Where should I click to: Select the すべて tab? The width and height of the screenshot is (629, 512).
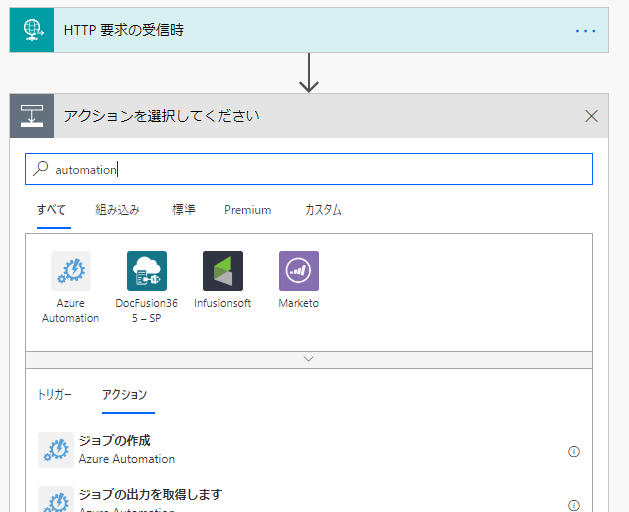coord(51,209)
